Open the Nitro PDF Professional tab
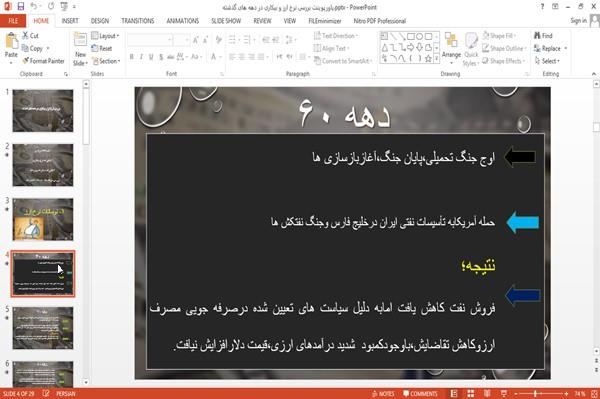The width and height of the screenshot is (600, 399). 380,21
